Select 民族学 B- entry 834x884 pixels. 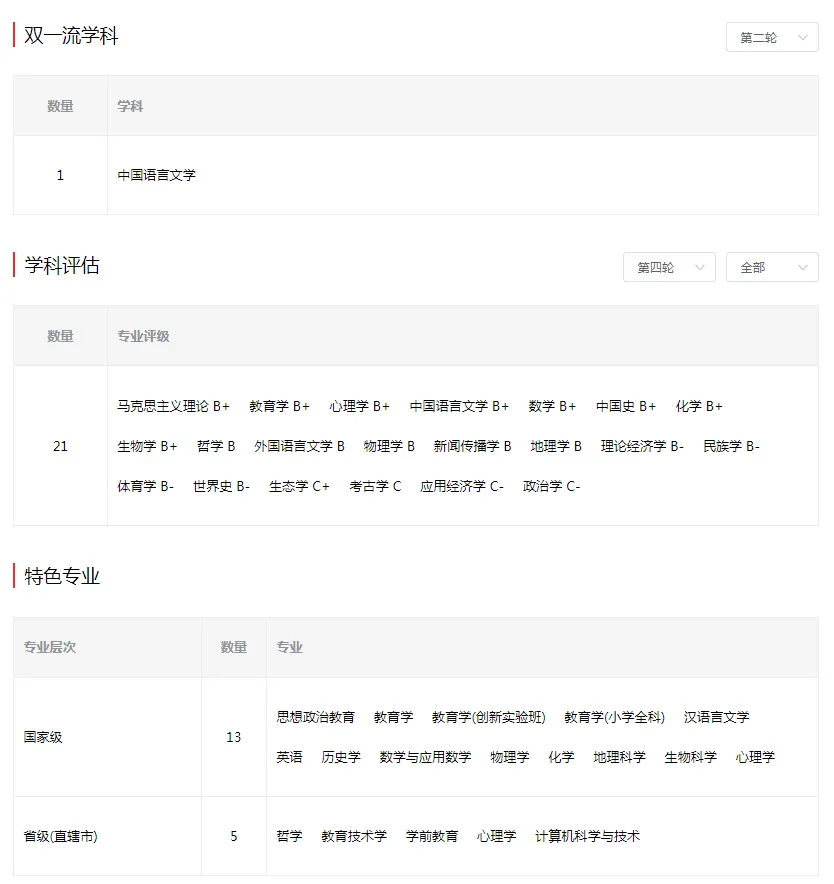pyautogui.click(x=731, y=447)
